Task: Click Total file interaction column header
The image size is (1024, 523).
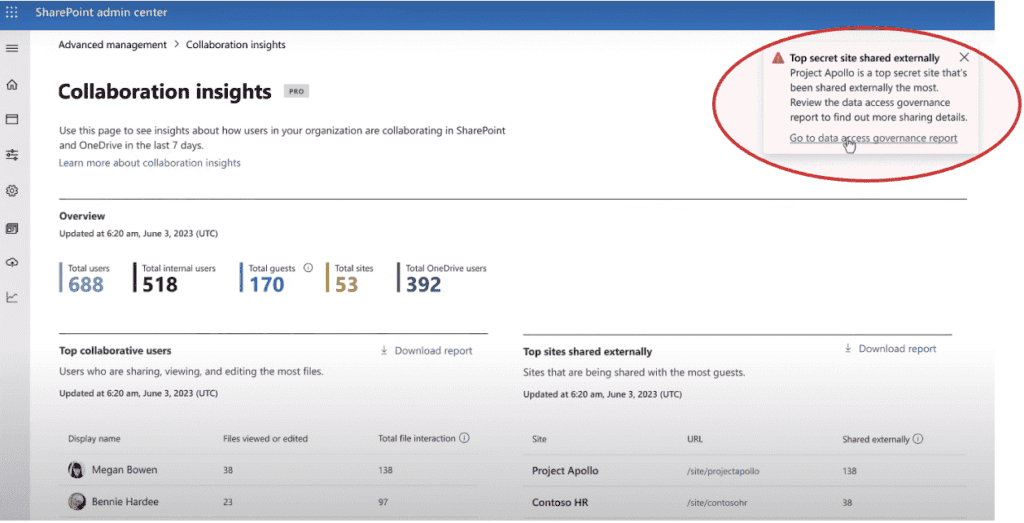Action: [x=417, y=438]
